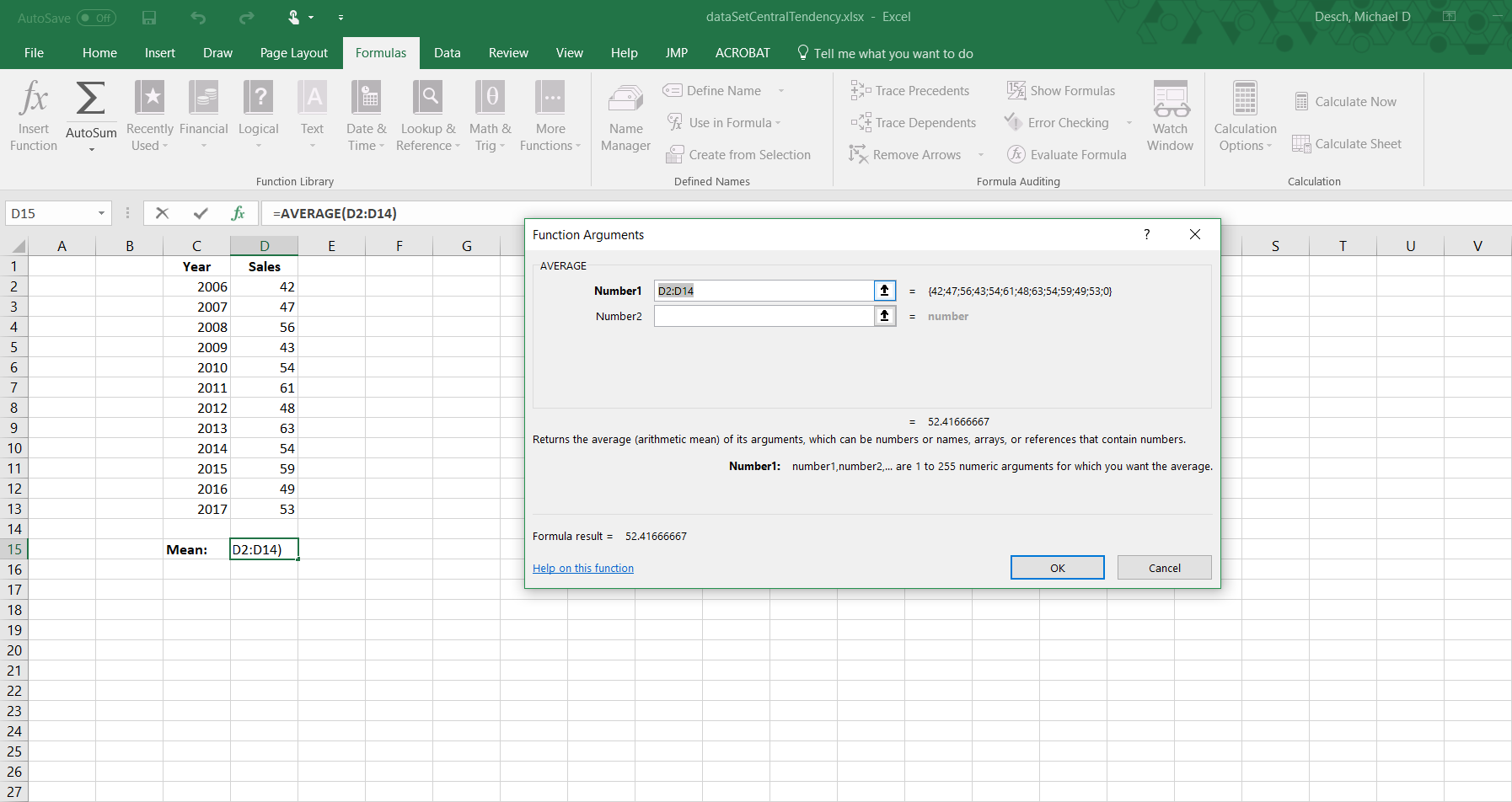Click the Number2 input field
This screenshot has height=802, width=1512.
point(764,316)
